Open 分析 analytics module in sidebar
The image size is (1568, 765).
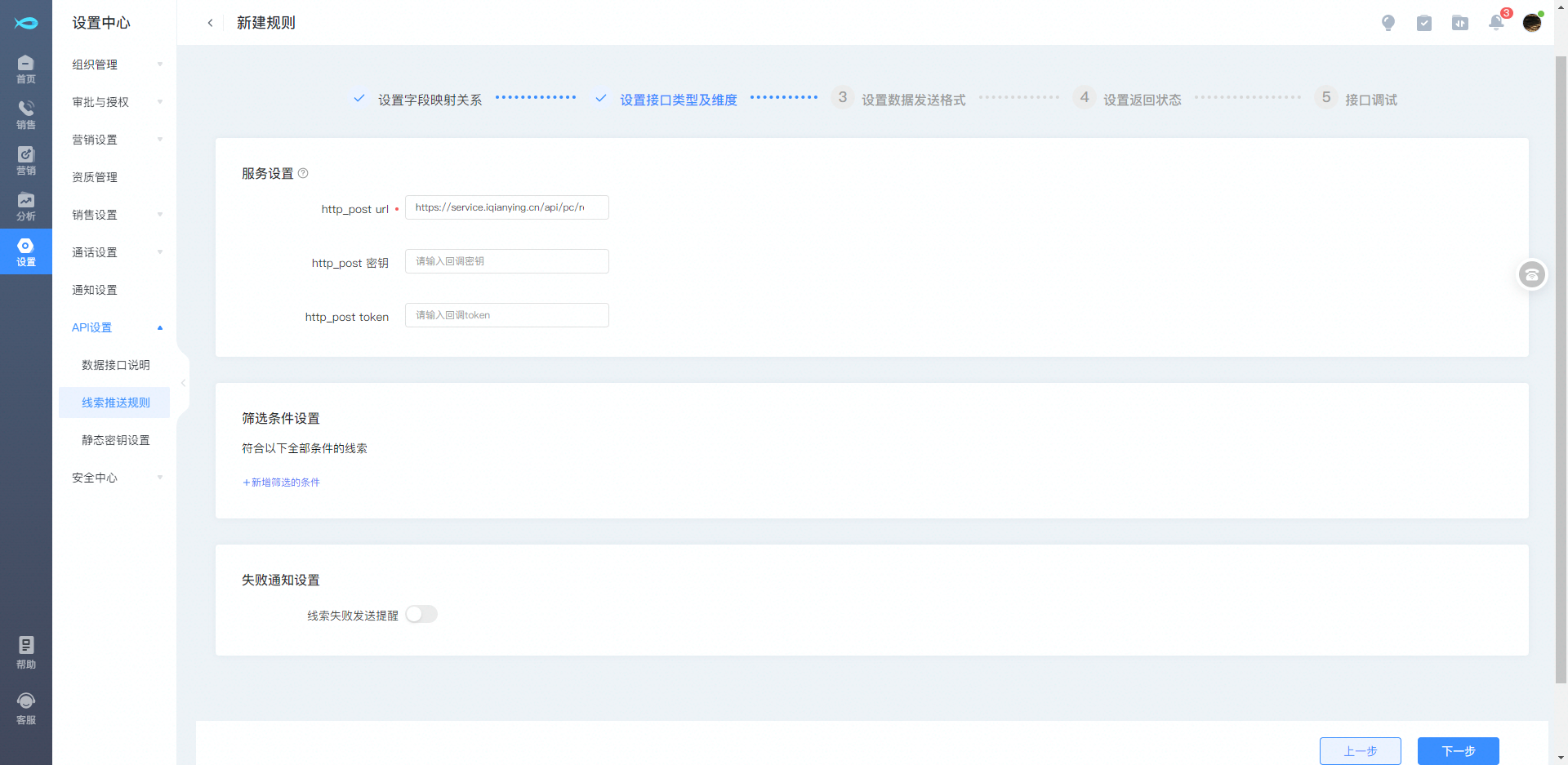click(x=26, y=206)
